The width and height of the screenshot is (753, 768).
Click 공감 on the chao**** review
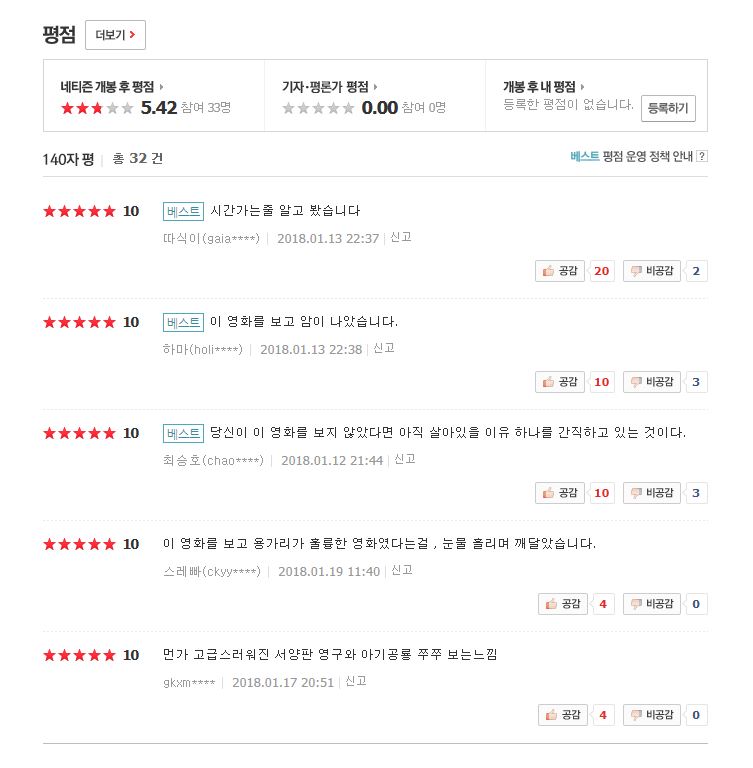click(x=559, y=493)
